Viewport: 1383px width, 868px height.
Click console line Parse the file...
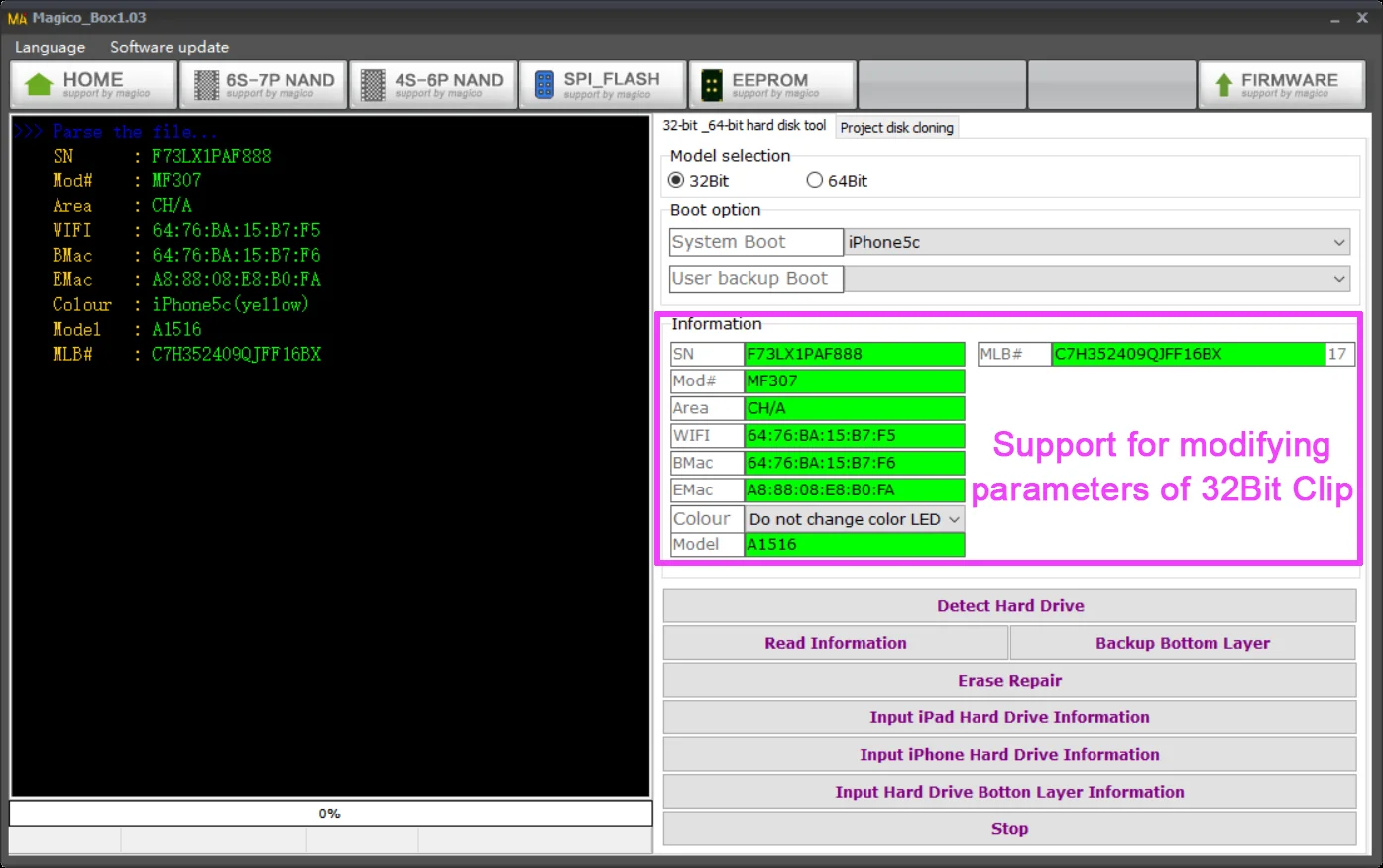116,132
